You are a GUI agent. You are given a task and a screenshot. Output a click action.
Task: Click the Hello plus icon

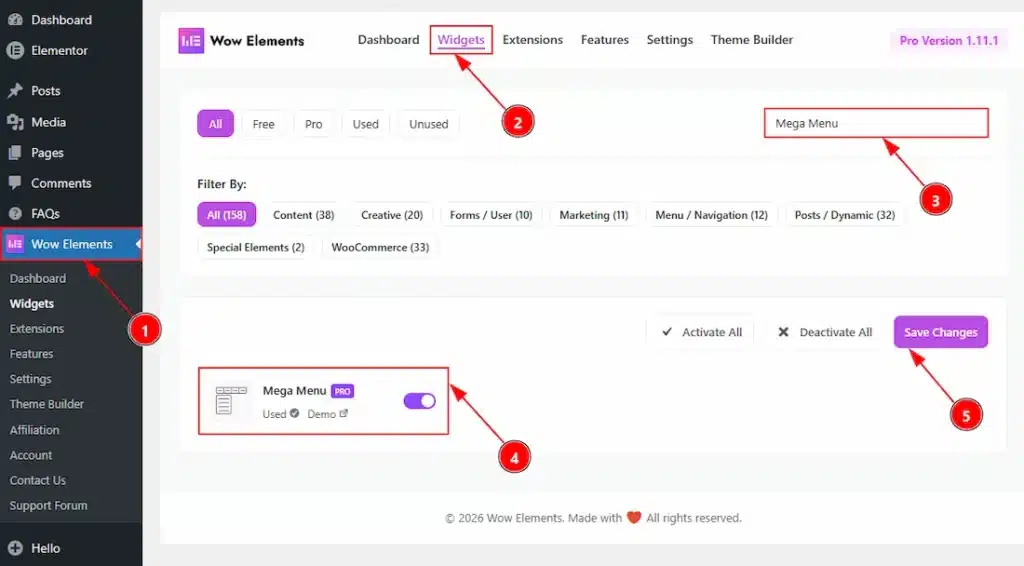15,548
